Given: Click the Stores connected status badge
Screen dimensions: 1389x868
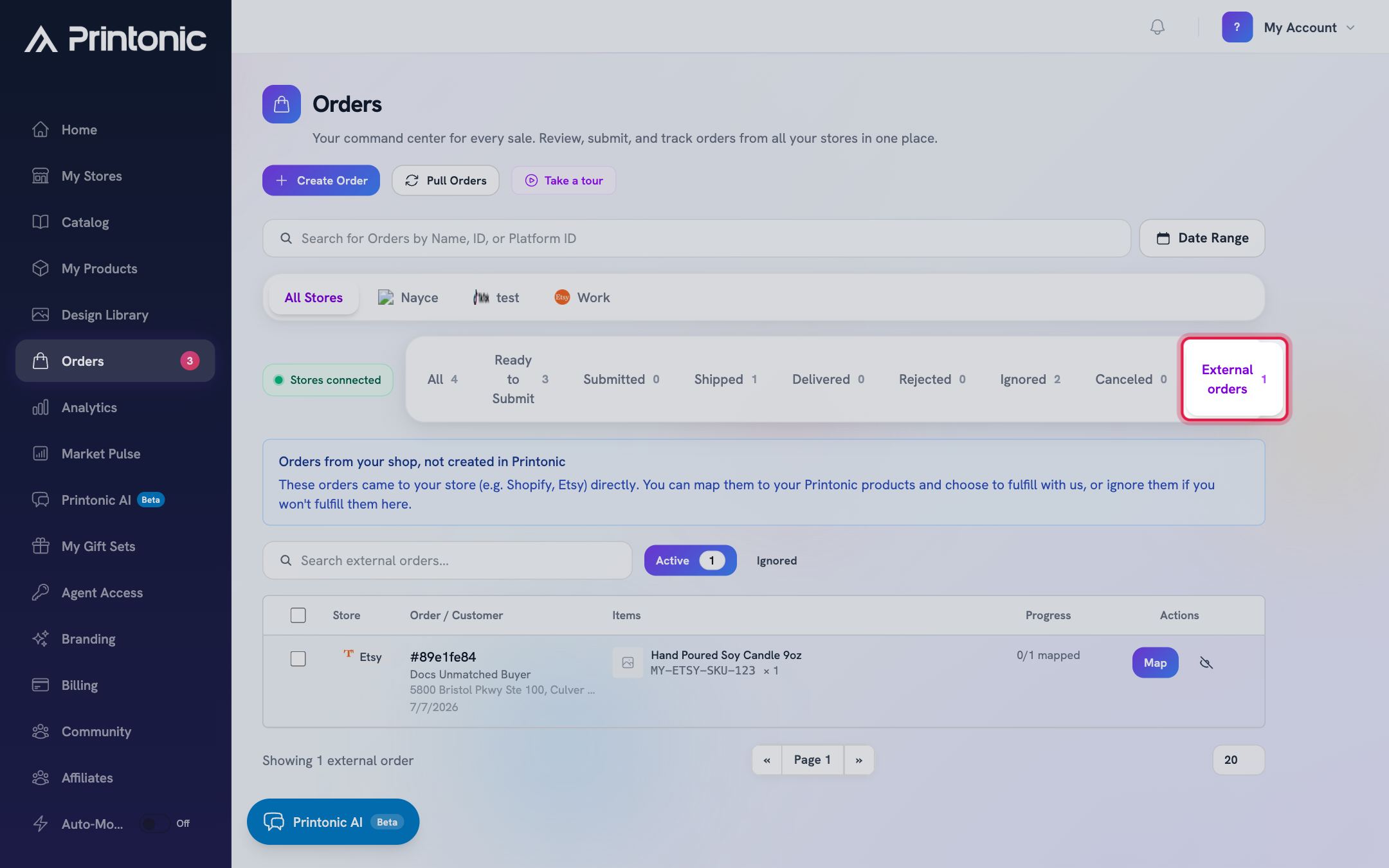Looking at the screenshot, I should 328,380.
